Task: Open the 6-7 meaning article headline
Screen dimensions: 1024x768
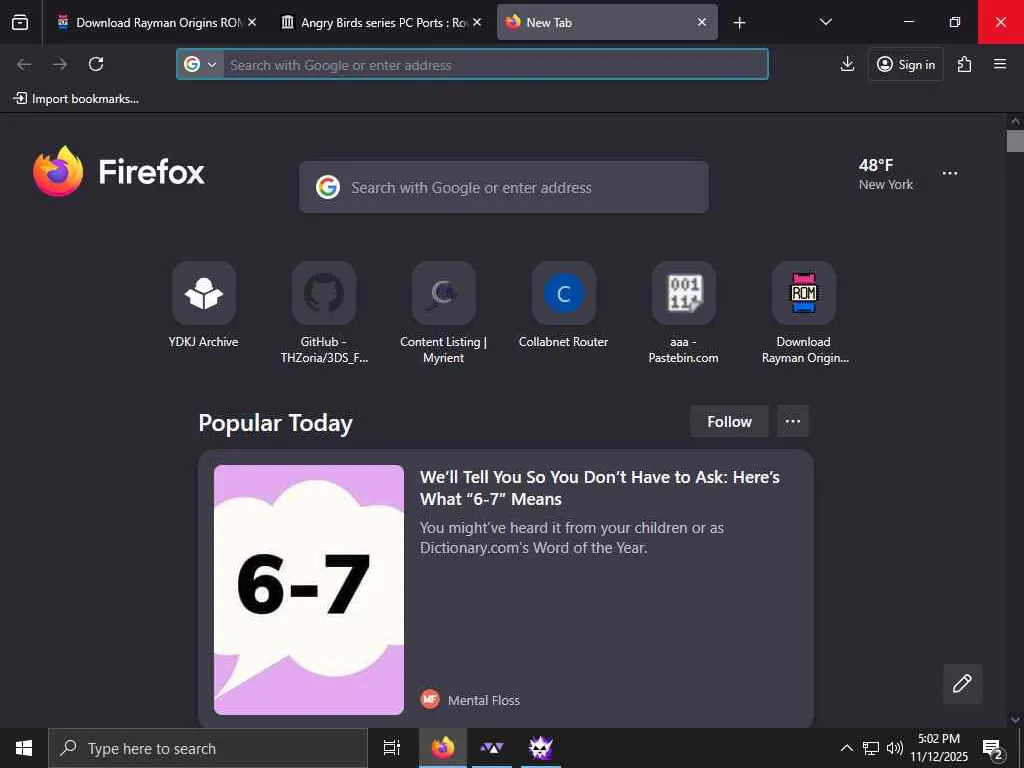Action: coord(600,488)
